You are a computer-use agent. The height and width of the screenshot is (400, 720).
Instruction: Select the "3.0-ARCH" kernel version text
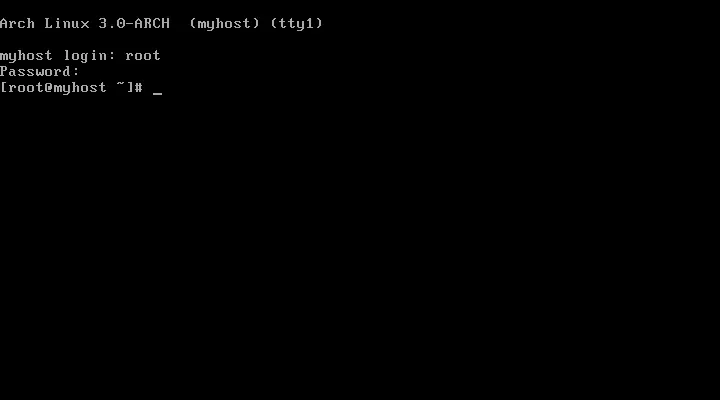pos(134,23)
